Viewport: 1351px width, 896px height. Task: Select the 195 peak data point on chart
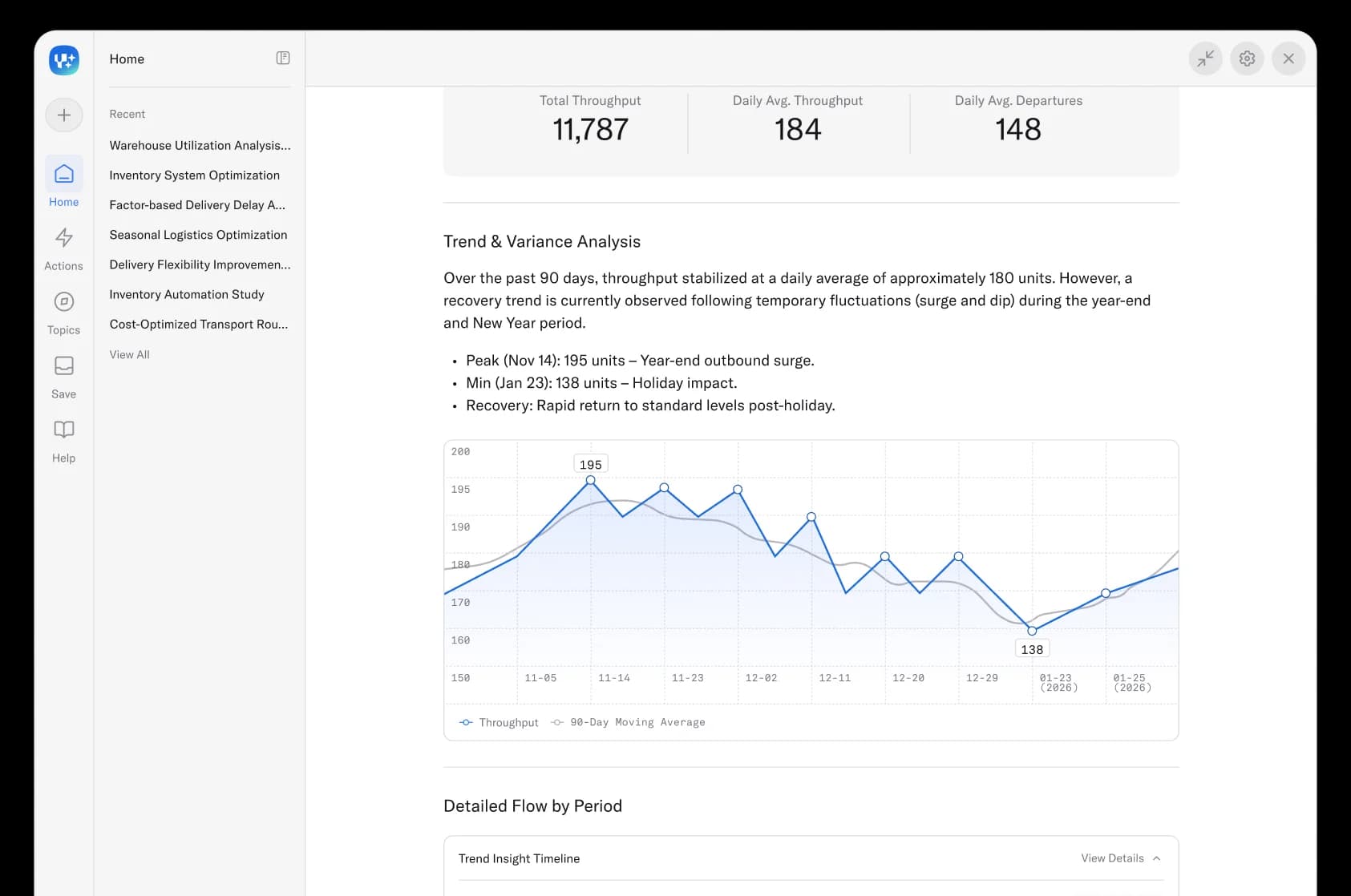[591, 480]
